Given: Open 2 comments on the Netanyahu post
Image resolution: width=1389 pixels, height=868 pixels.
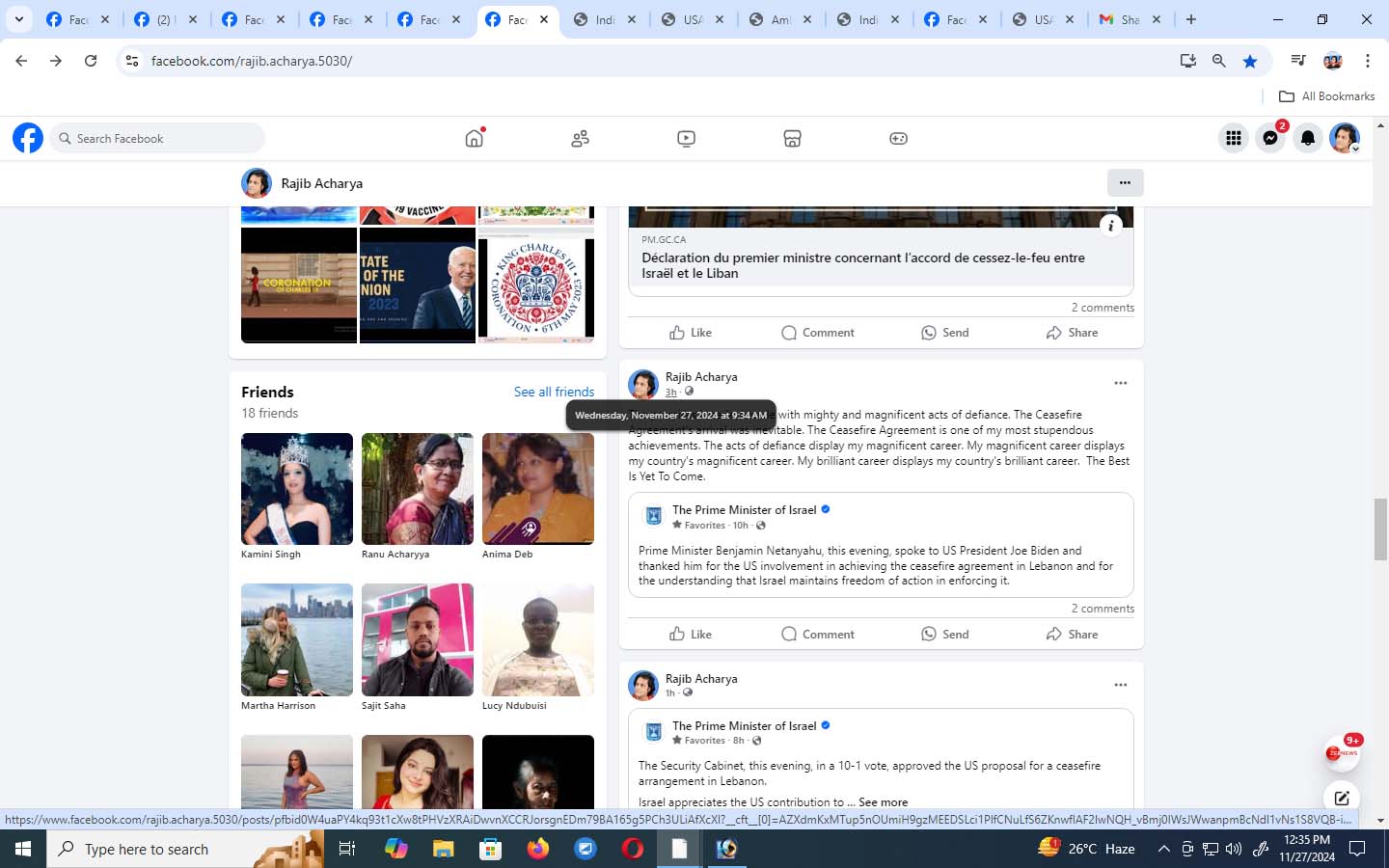Looking at the screenshot, I should point(1103,609).
